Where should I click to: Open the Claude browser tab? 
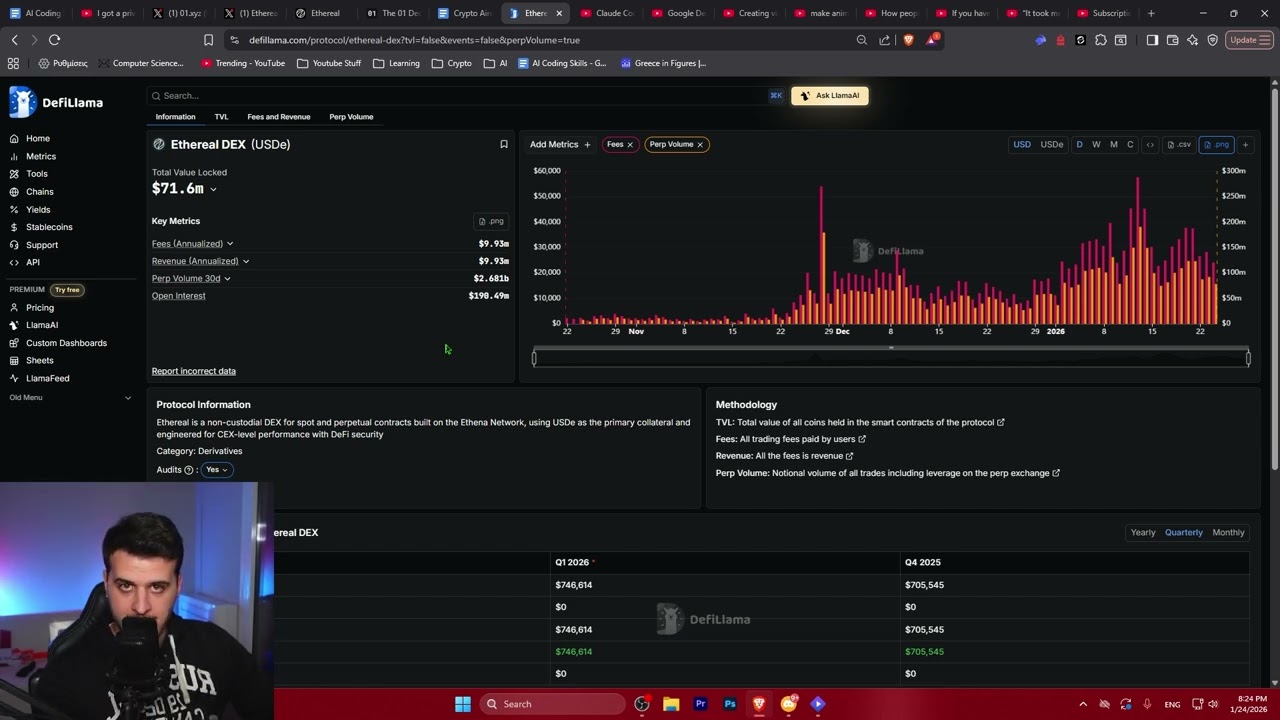[x=607, y=13]
